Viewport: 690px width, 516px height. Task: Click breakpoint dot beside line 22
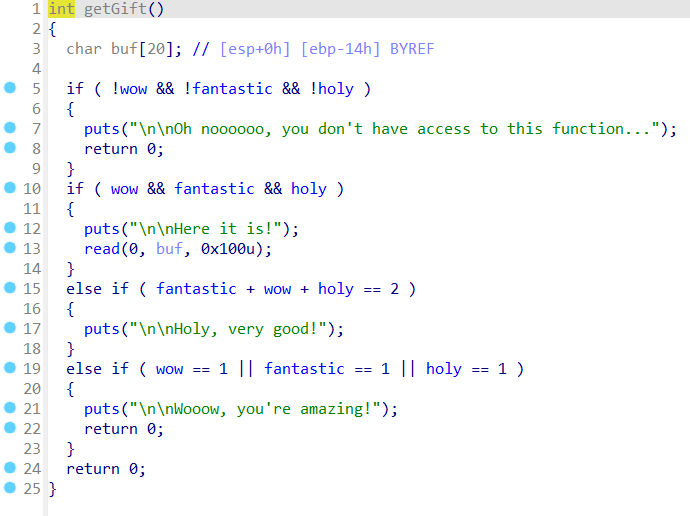pyautogui.click(x=10, y=428)
